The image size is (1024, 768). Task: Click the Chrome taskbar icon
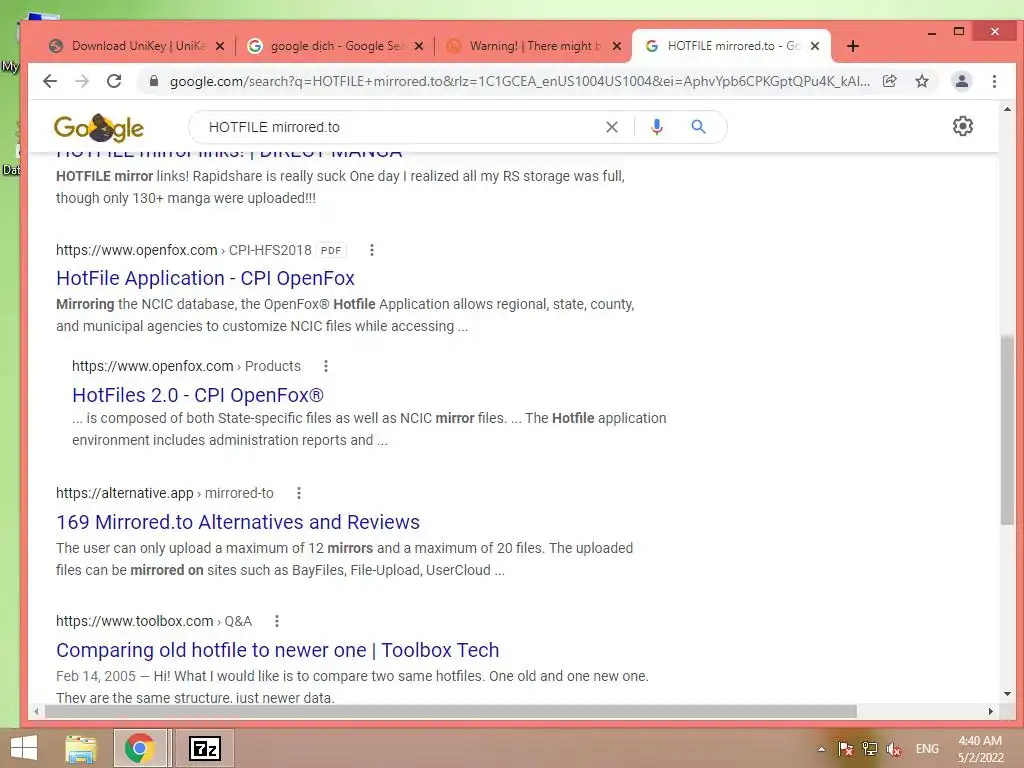140,748
